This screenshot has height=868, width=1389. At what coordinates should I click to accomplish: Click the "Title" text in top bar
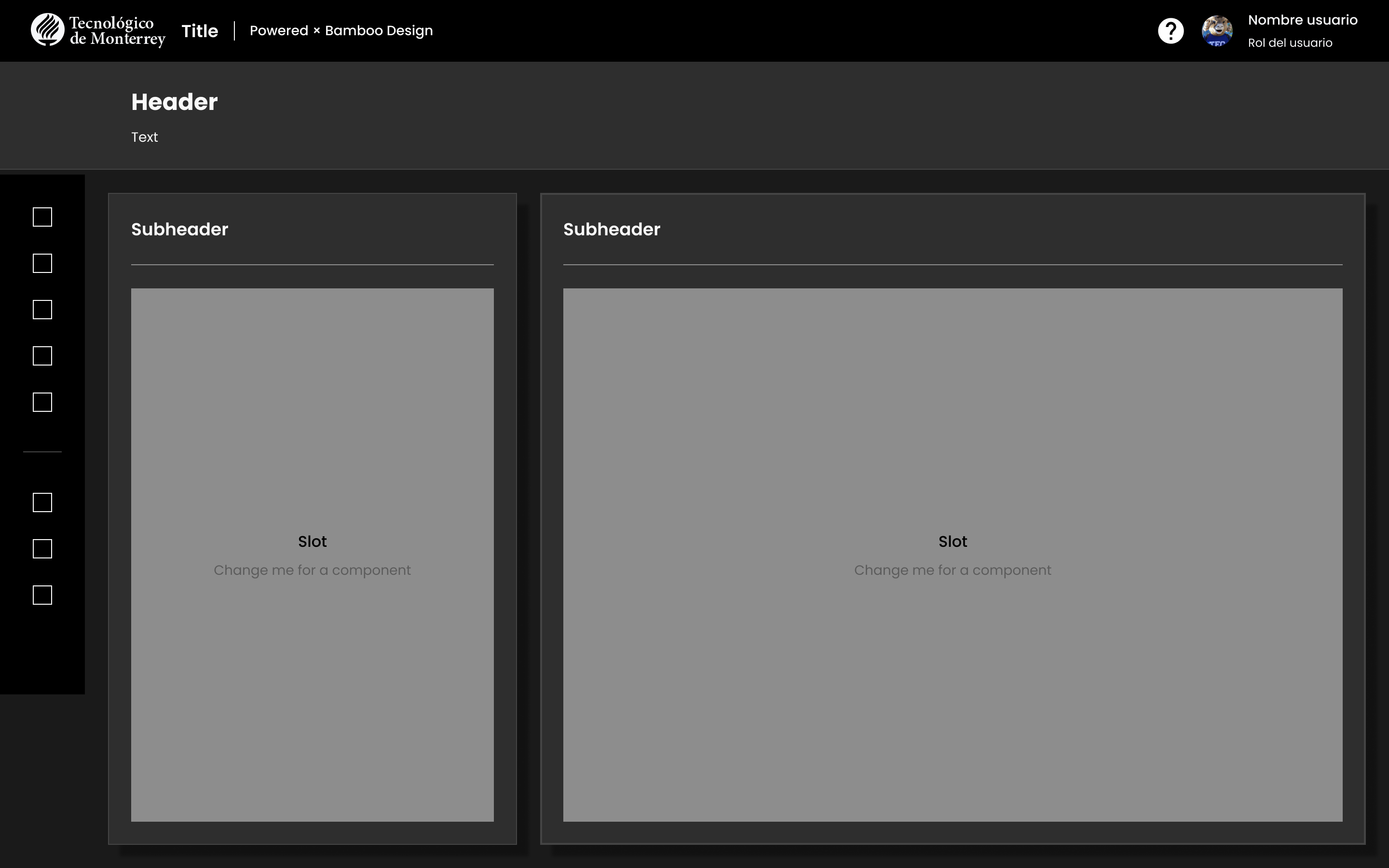coord(200,31)
